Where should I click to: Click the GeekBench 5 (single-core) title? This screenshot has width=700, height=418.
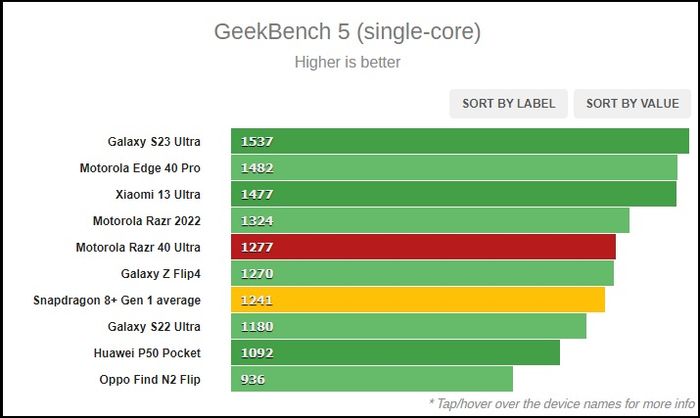(347, 32)
